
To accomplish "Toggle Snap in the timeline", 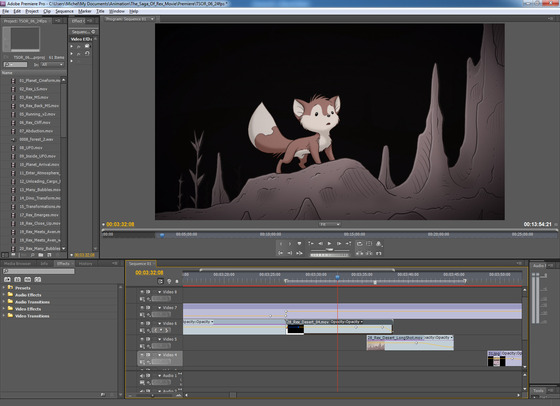I will click(161, 281).
